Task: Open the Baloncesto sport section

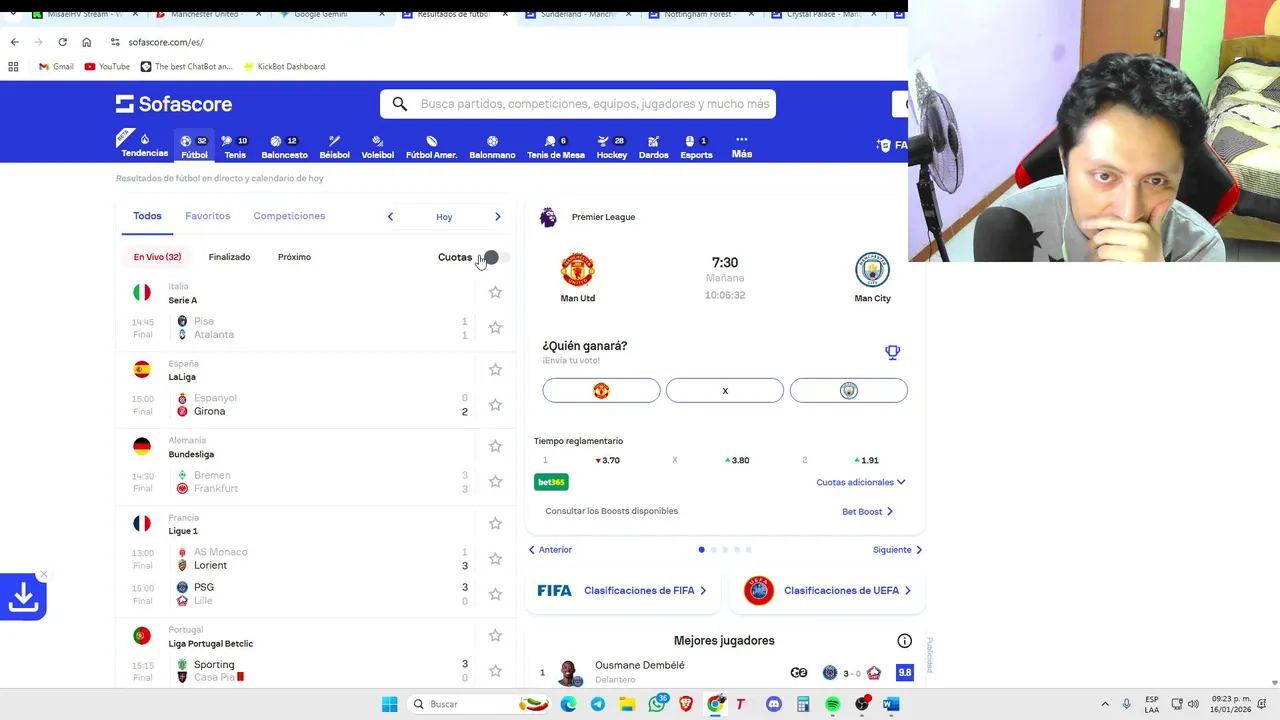Action: 284,146
